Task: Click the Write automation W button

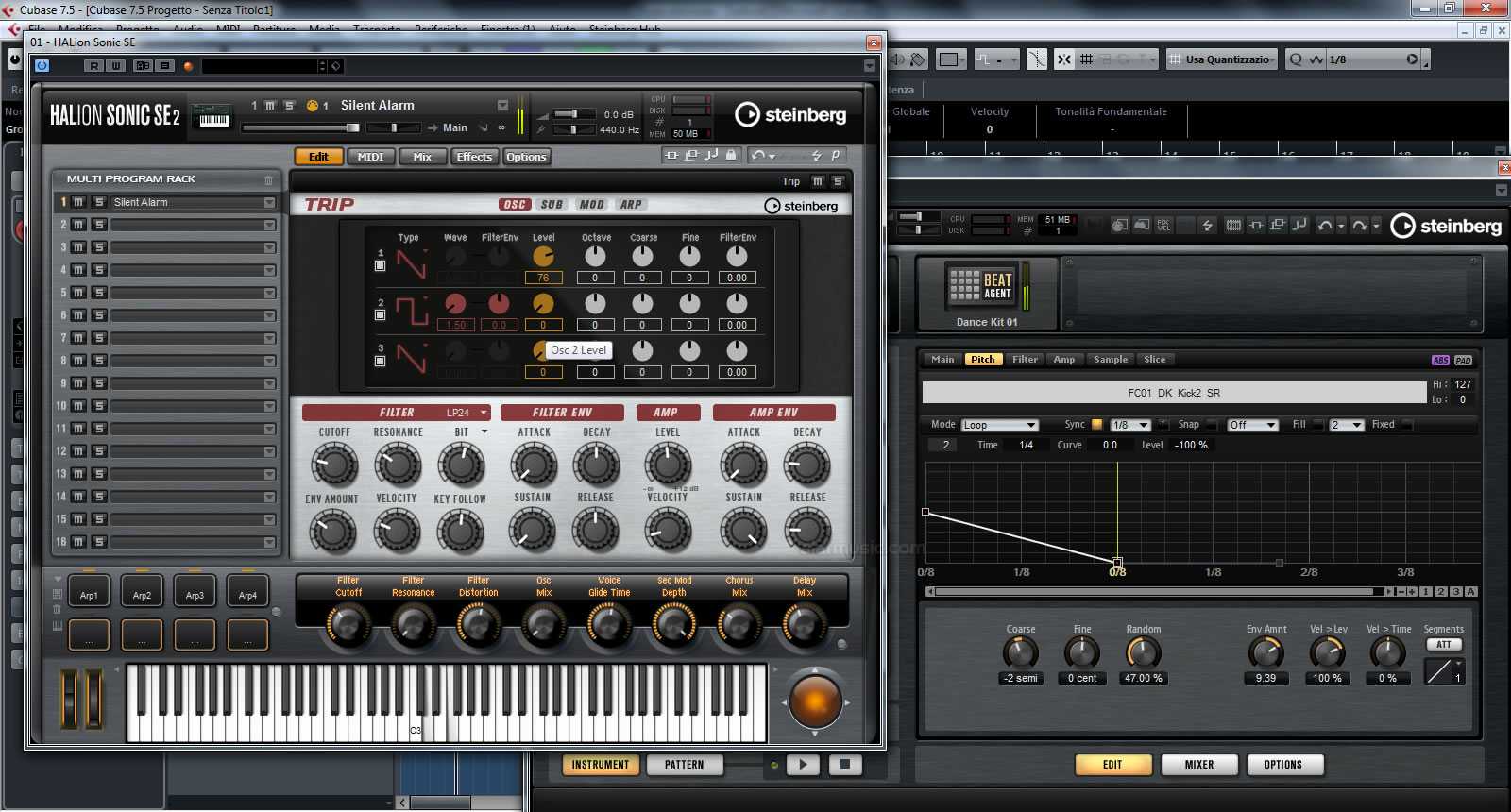Action: coord(115,66)
